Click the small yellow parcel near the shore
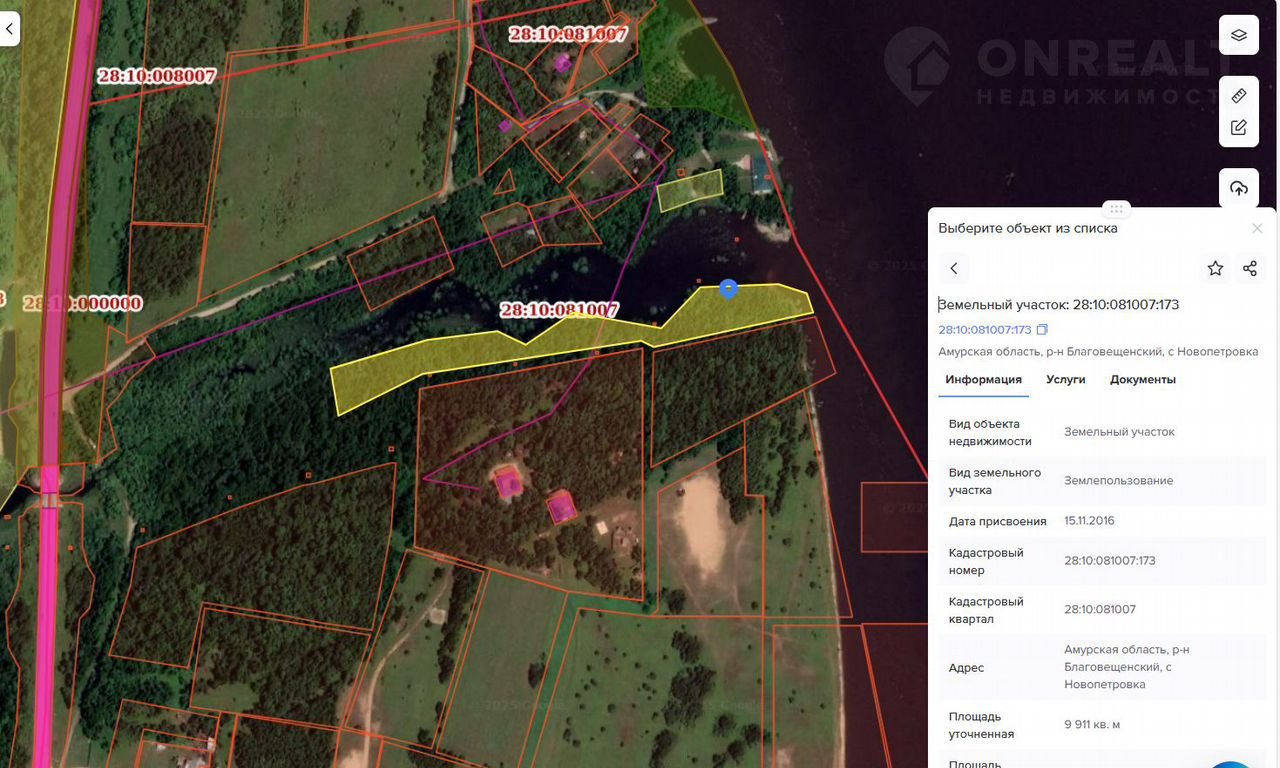This screenshot has height=768, width=1280. tap(690, 189)
